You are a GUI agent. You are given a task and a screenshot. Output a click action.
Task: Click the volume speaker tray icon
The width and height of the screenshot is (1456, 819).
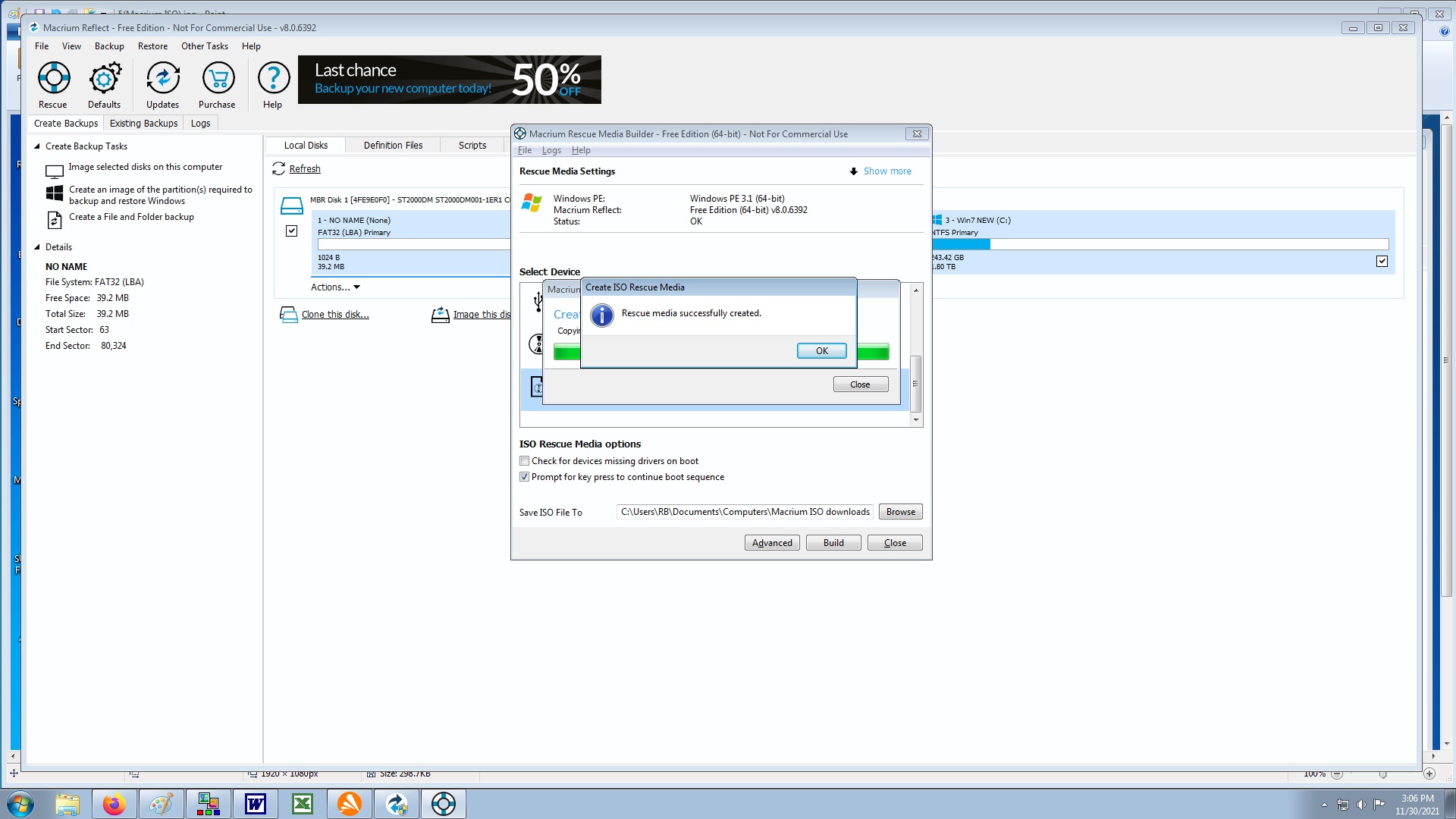click(x=1361, y=805)
